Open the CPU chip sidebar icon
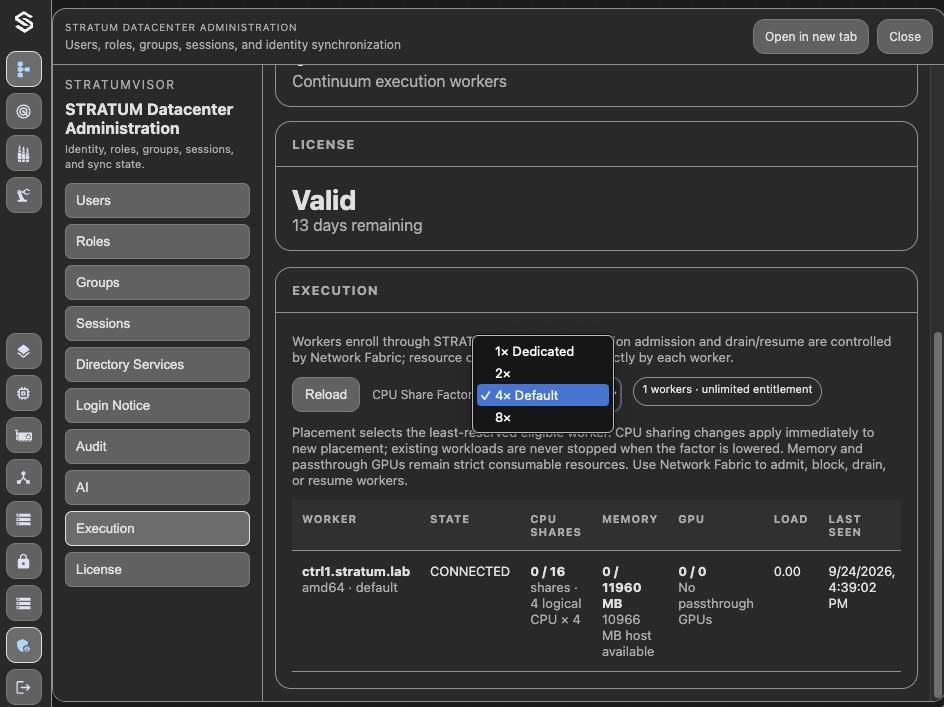 click(24, 393)
